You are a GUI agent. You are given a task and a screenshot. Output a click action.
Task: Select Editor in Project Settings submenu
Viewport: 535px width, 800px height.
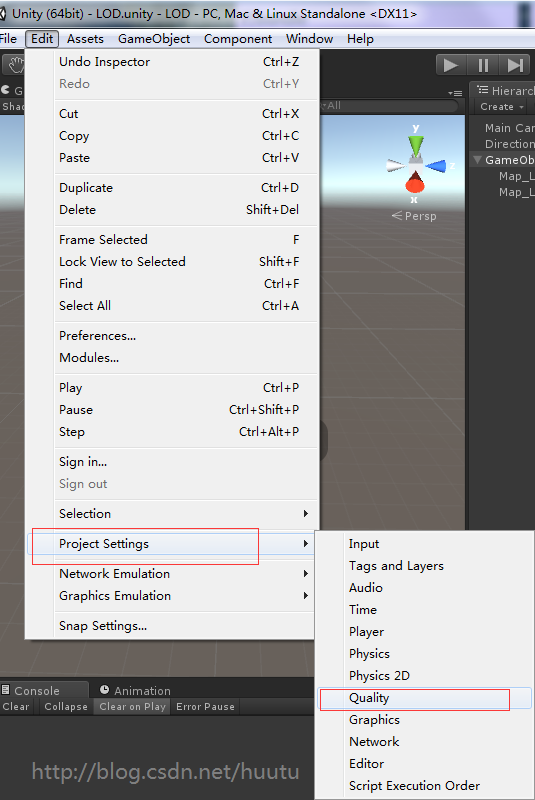click(x=425, y=763)
